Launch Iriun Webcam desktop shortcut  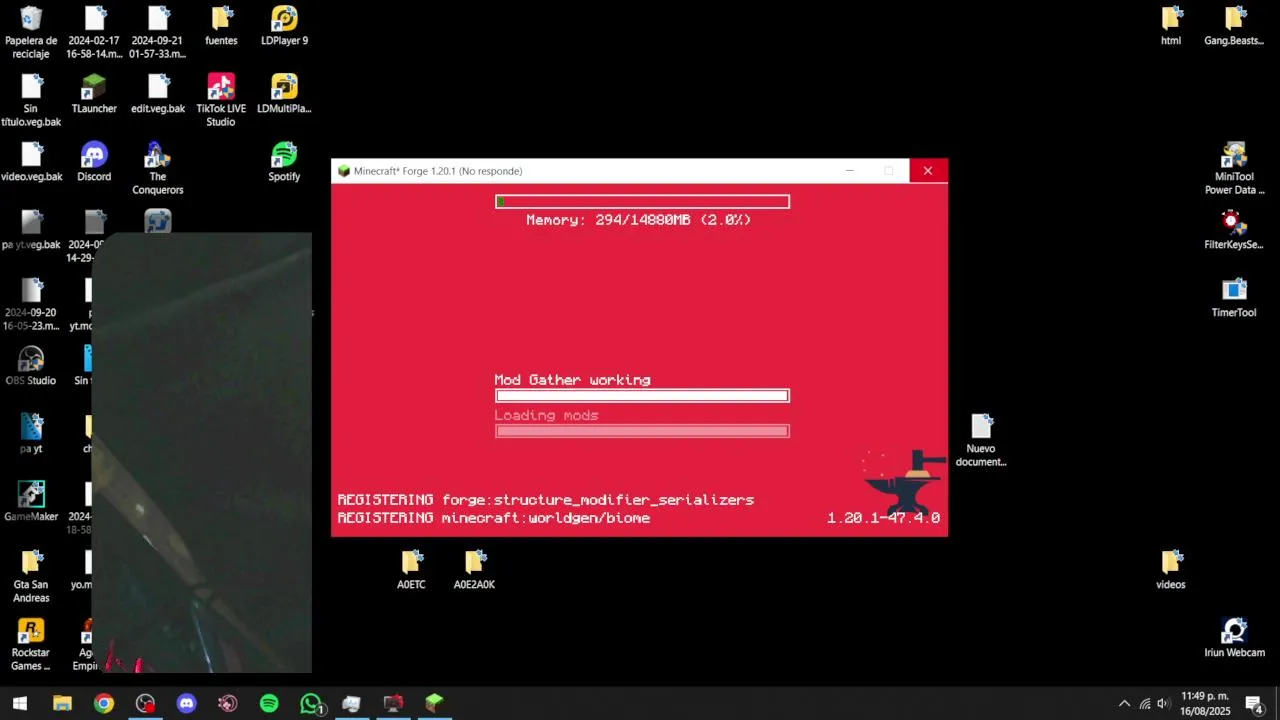click(x=1234, y=638)
